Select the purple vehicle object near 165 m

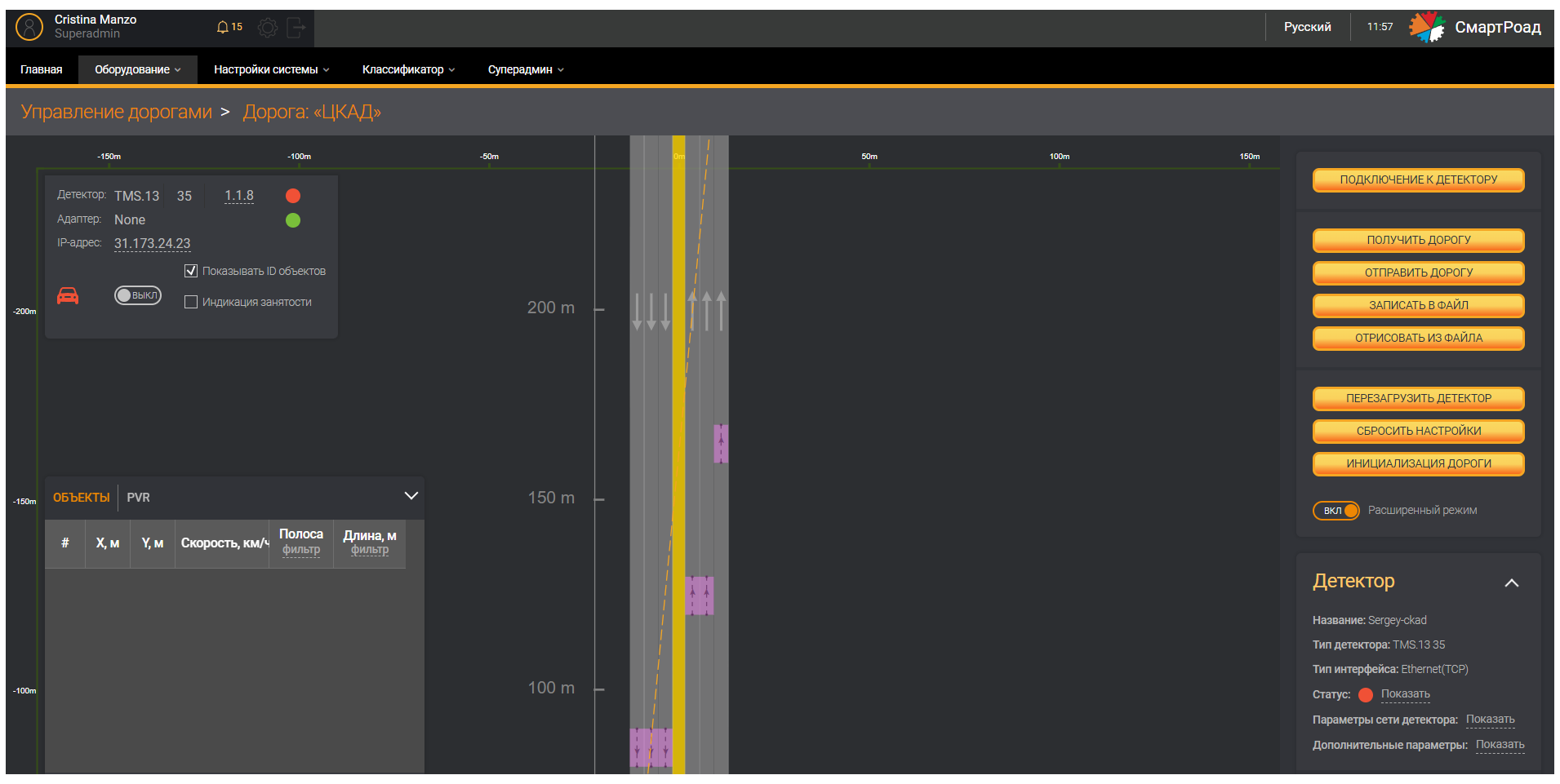[721, 444]
